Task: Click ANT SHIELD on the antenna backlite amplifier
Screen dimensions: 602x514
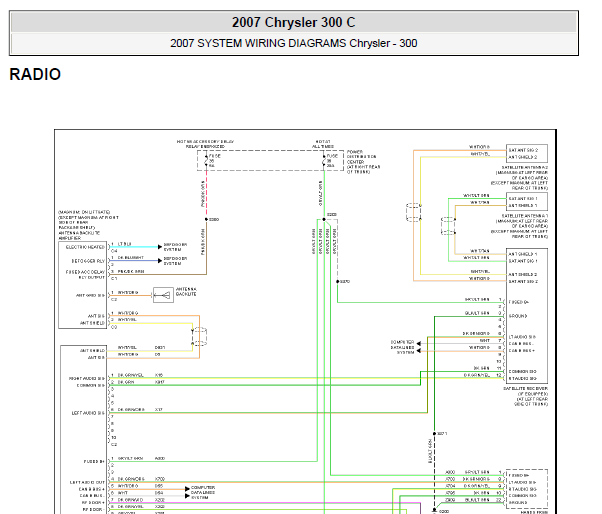Action: pos(92,323)
